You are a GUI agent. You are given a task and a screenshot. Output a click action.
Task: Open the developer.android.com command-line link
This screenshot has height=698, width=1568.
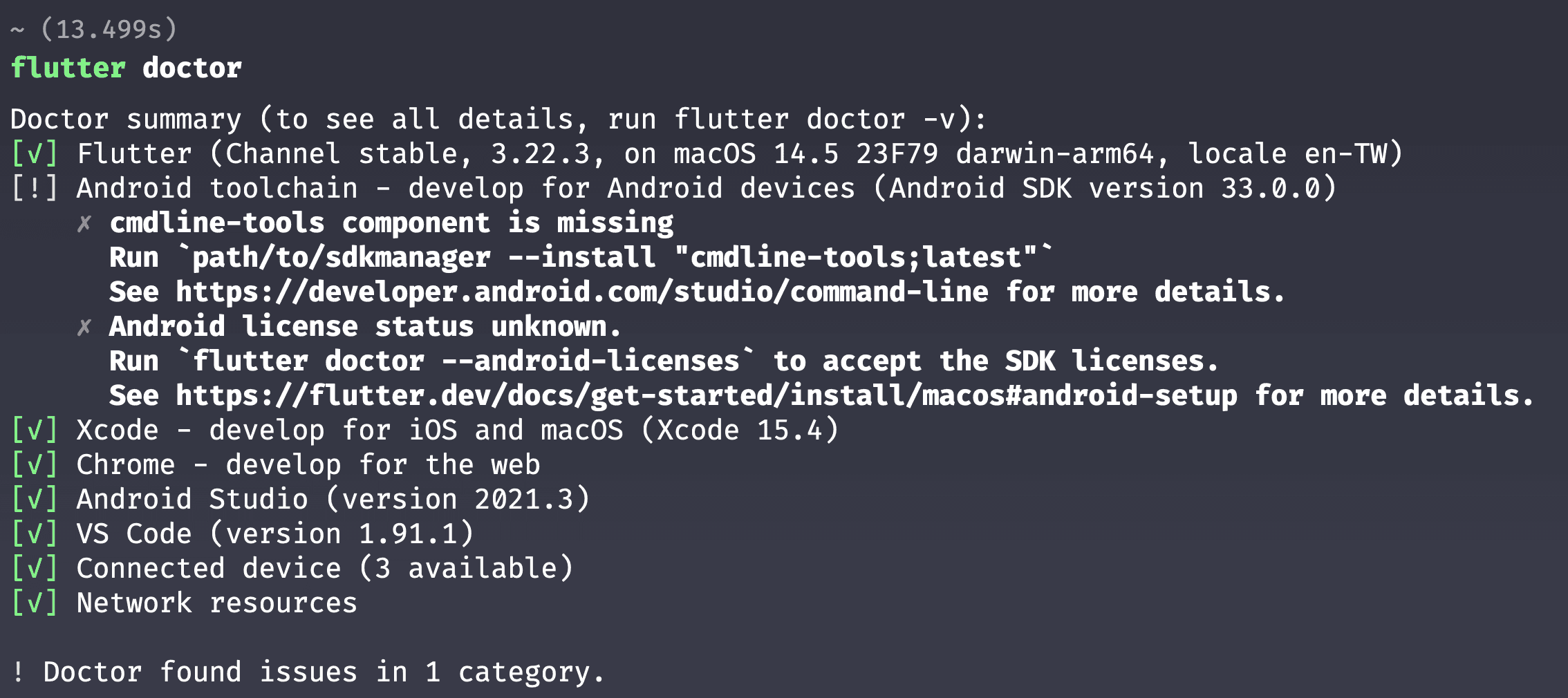[x=581, y=292]
